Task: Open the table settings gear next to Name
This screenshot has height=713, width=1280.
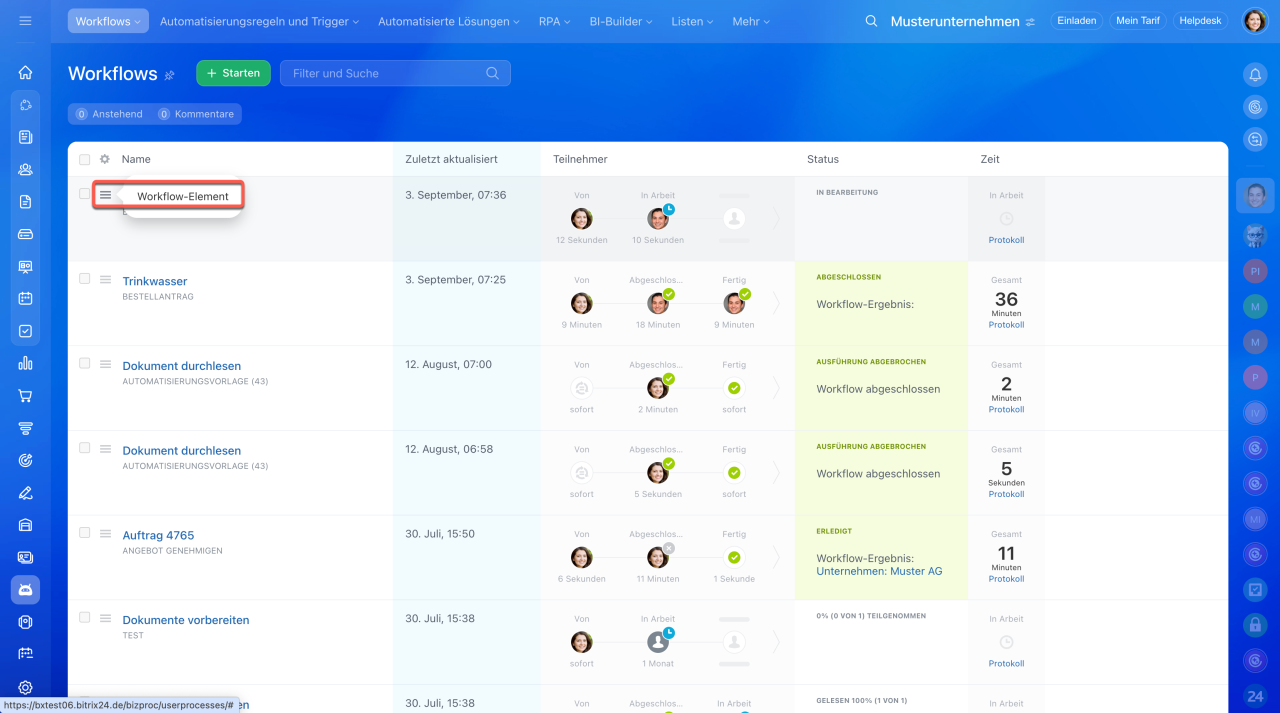Action: 105,159
